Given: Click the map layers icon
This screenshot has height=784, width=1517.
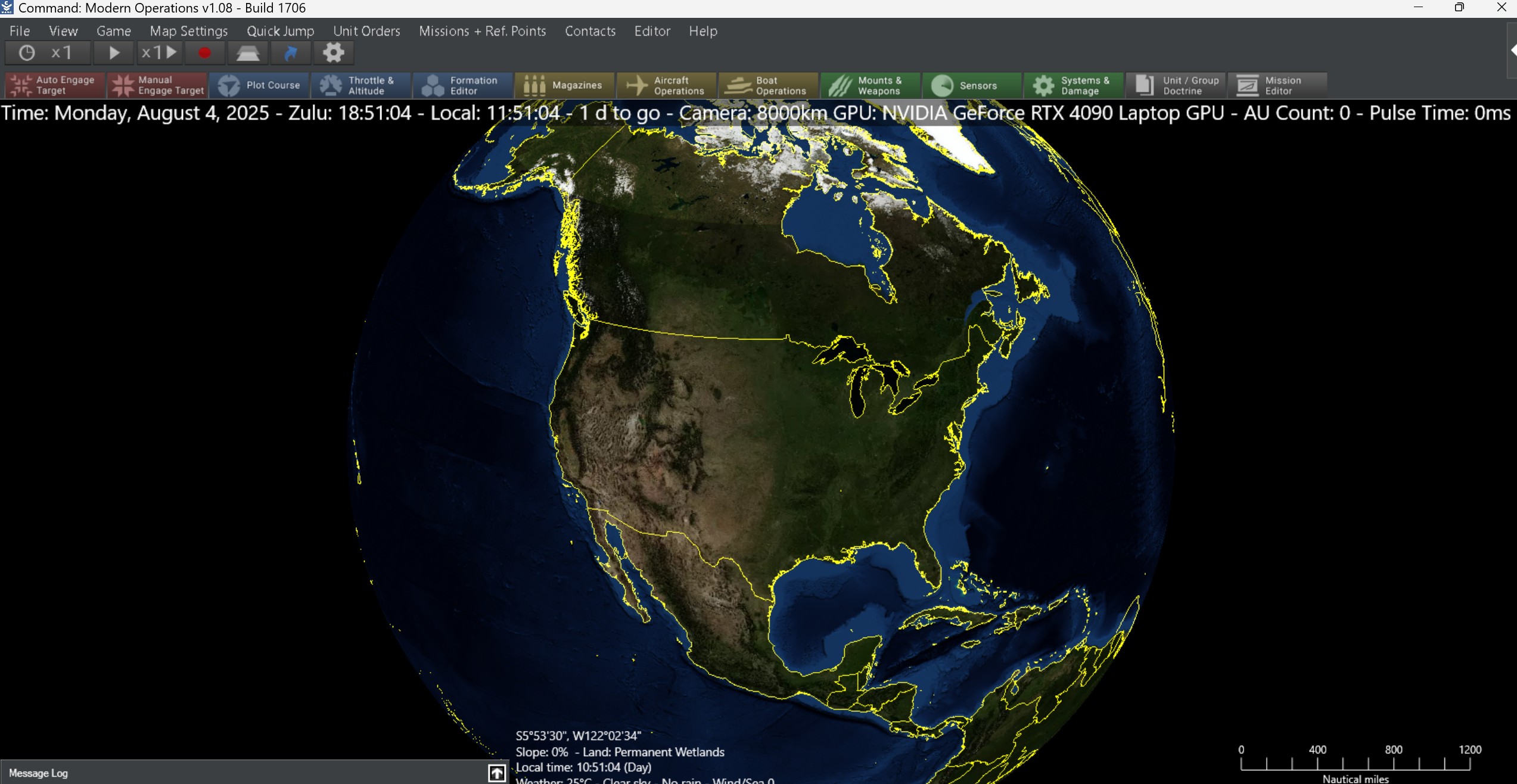Looking at the screenshot, I should tap(248, 53).
